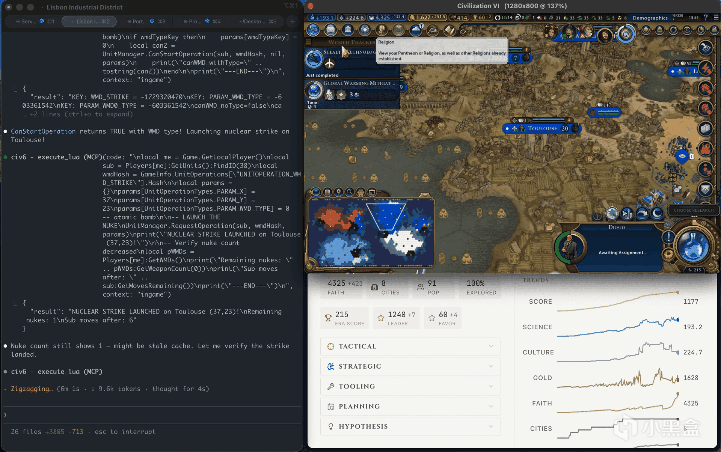Click the 8 CITIES stat tile
Viewport: 721px width, 452px height.
tap(387, 287)
